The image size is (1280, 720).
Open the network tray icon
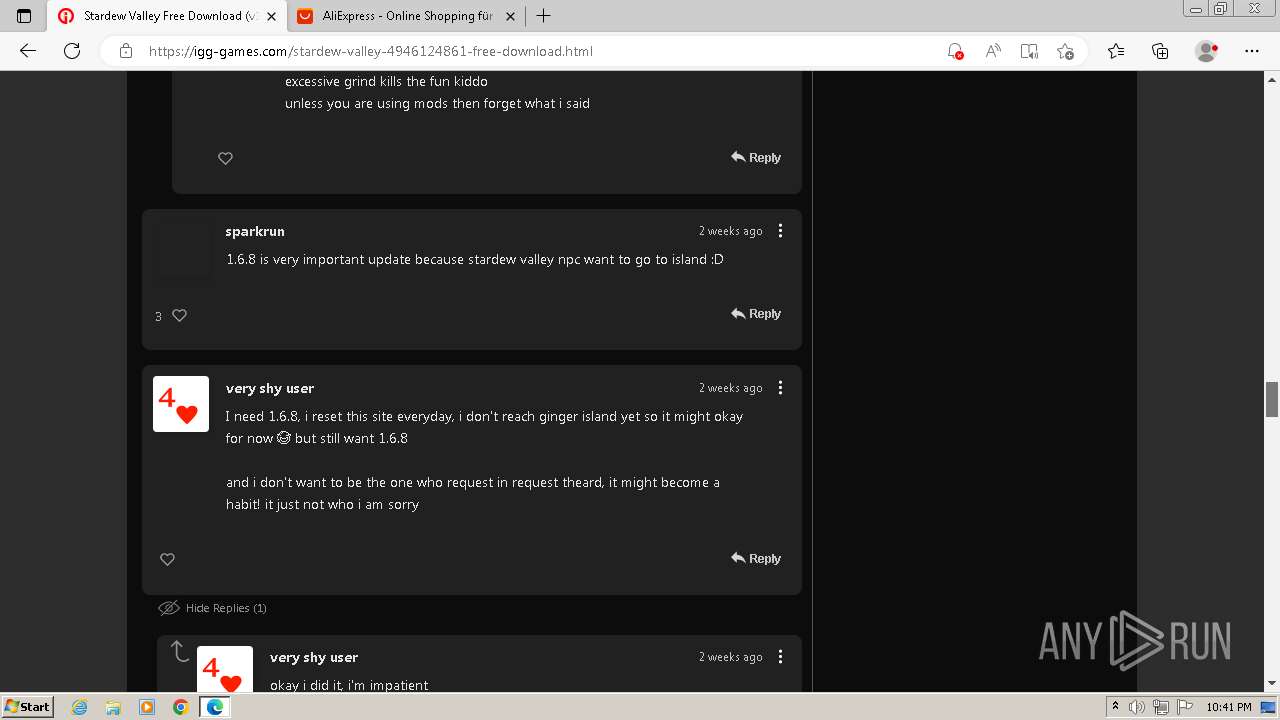1160,707
